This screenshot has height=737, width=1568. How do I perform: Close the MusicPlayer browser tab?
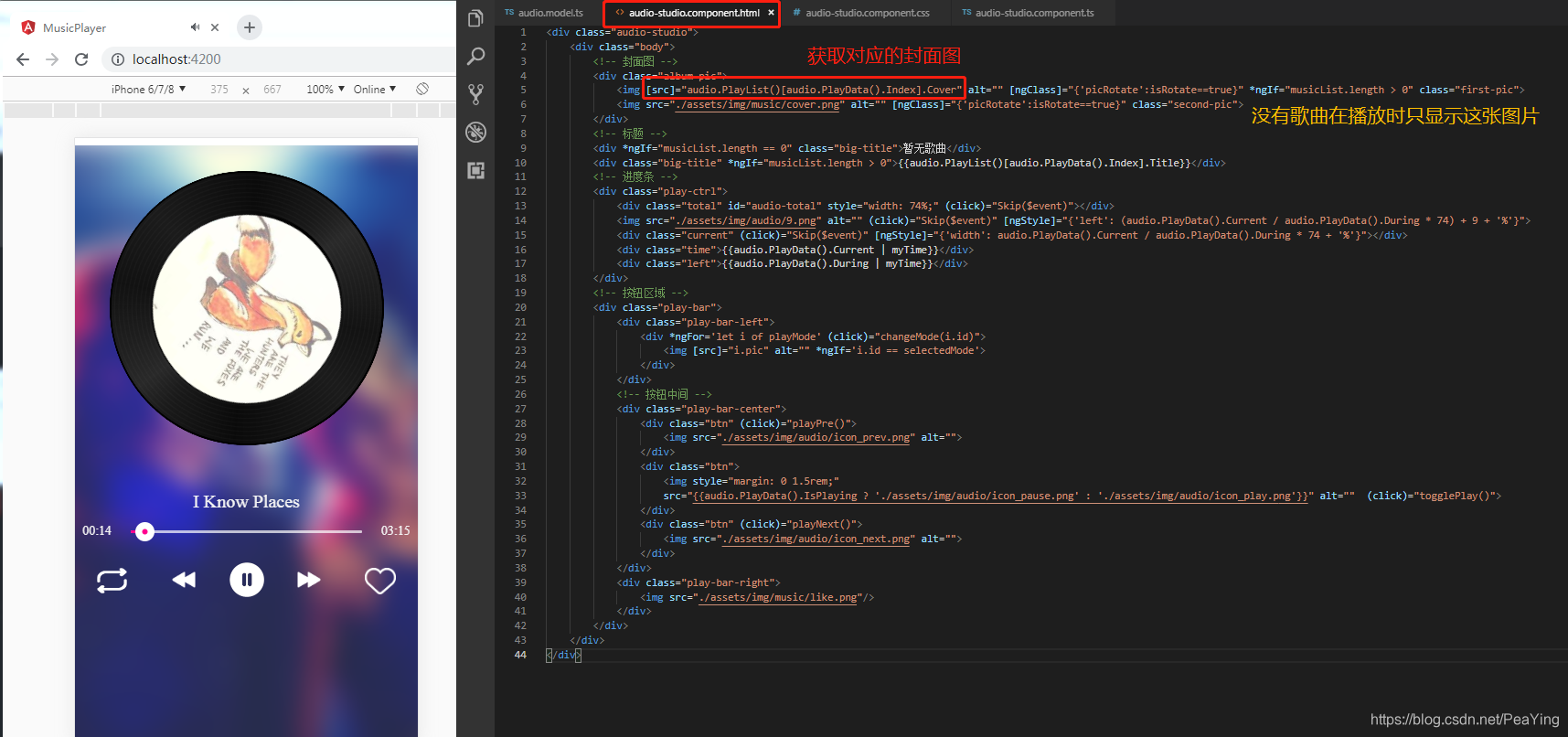point(215,27)
